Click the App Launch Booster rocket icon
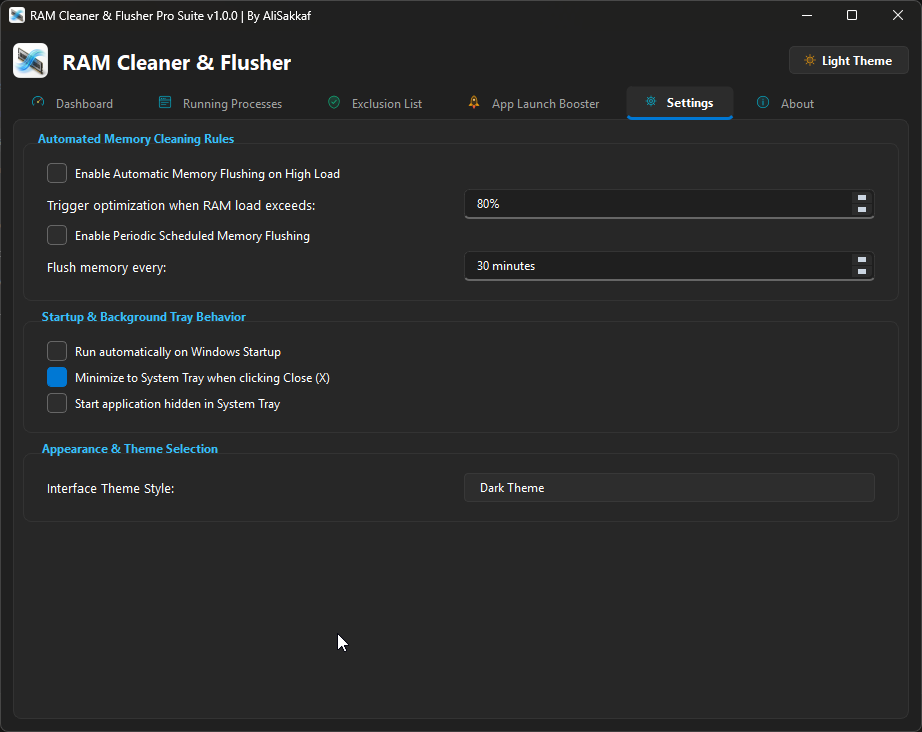The width and height of the screenshot is (922, 732). pyautogui.click(x=474, y=102)
